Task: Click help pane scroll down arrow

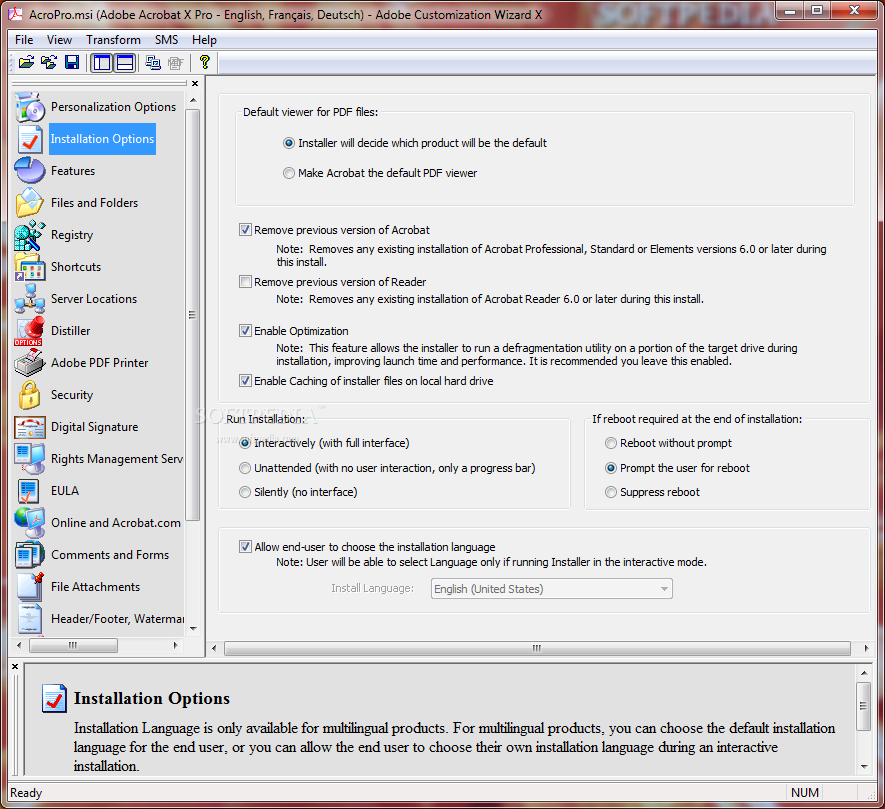Action: point(864,767)
